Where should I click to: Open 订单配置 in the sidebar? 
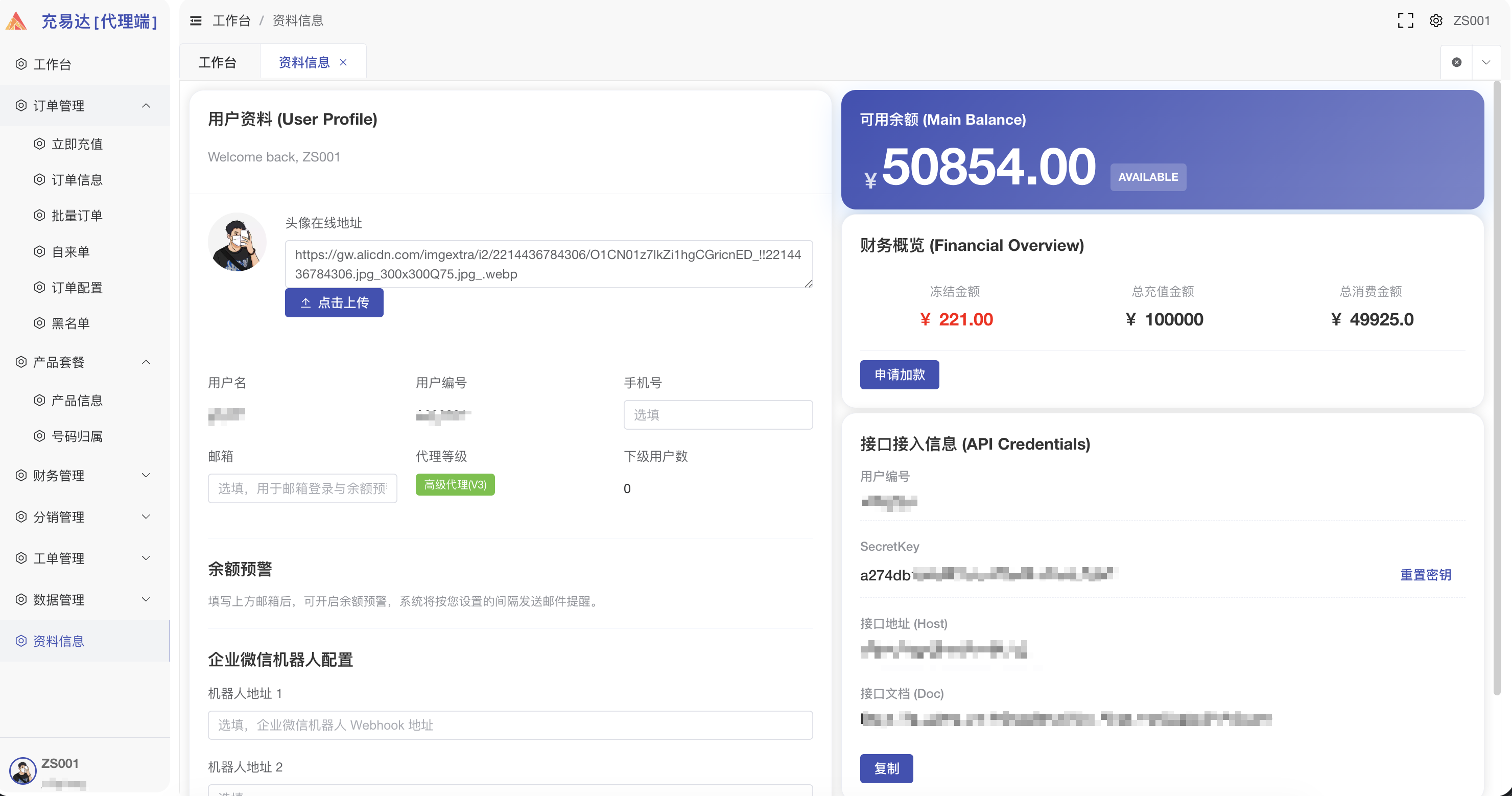pyautogui.click(x=85, y=288)
